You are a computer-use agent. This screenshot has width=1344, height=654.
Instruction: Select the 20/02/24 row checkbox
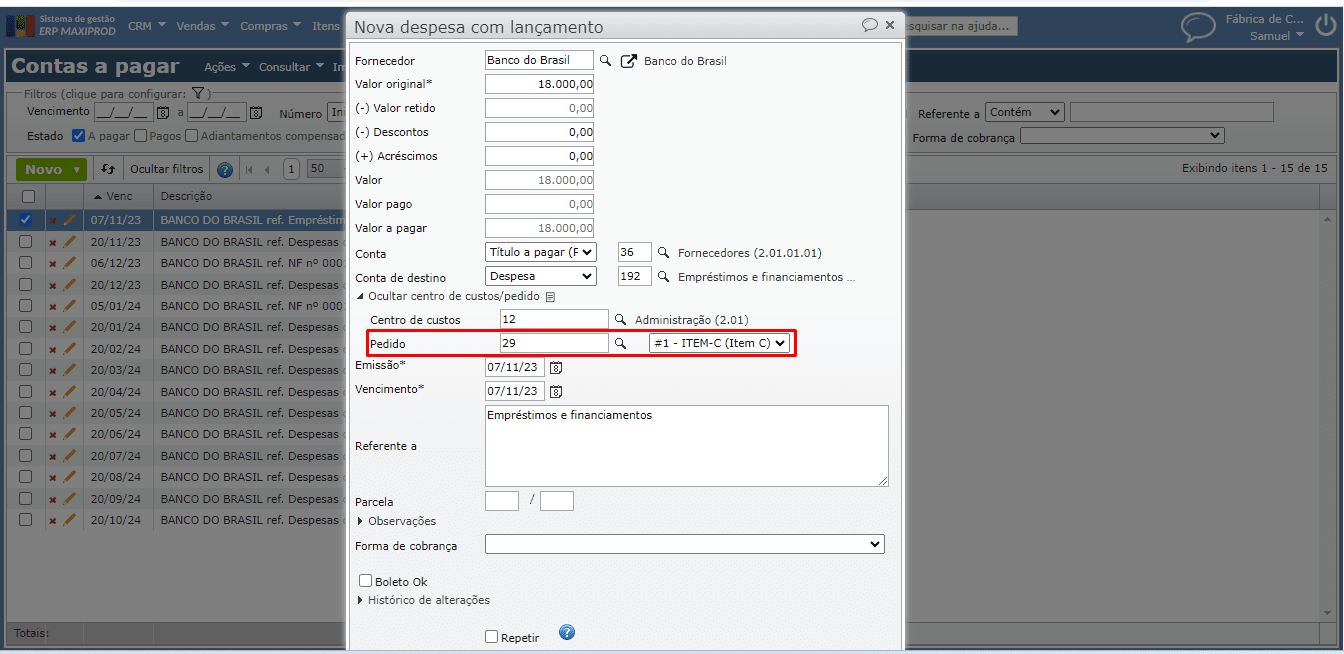[x=26, y=349]
